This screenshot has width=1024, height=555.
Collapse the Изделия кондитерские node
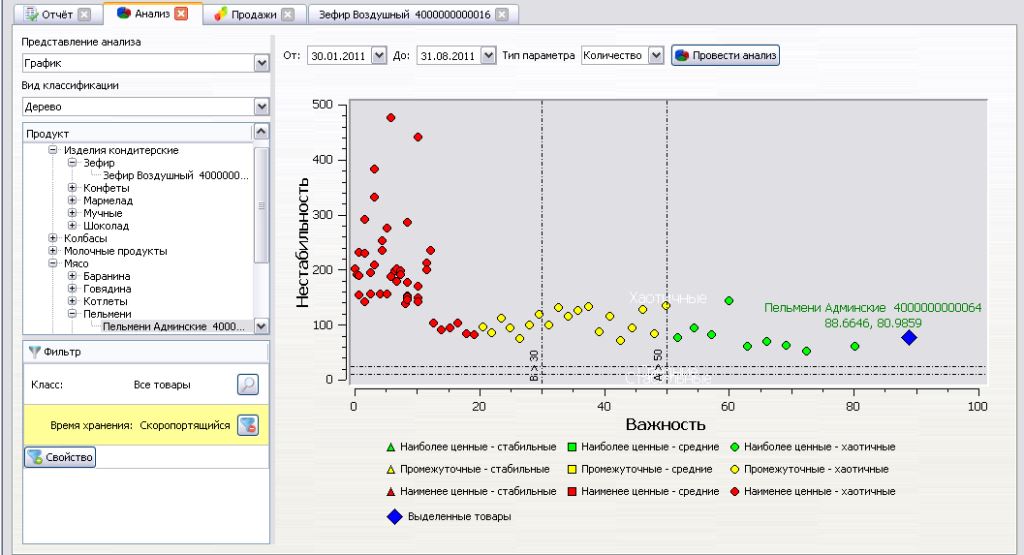(x=53, y=150)
